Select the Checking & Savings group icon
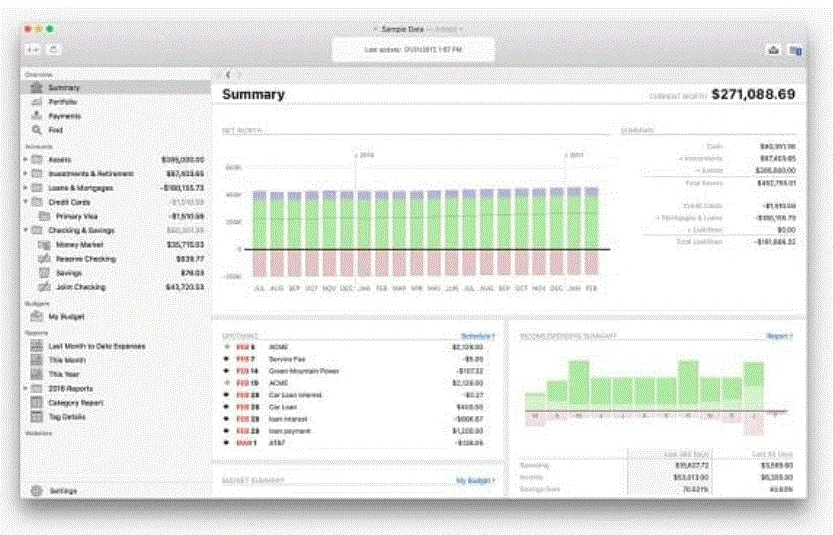Image resolution: width=833 pixels, height=535 pixels. tap(37, 230)
